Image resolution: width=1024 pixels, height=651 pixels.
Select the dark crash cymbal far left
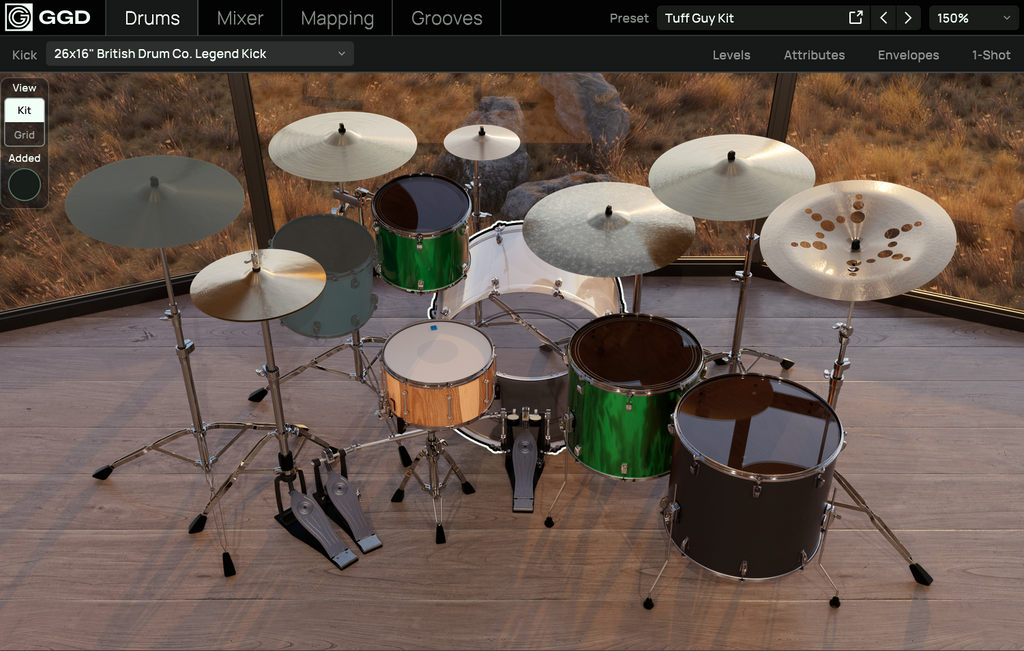[155, 201]
